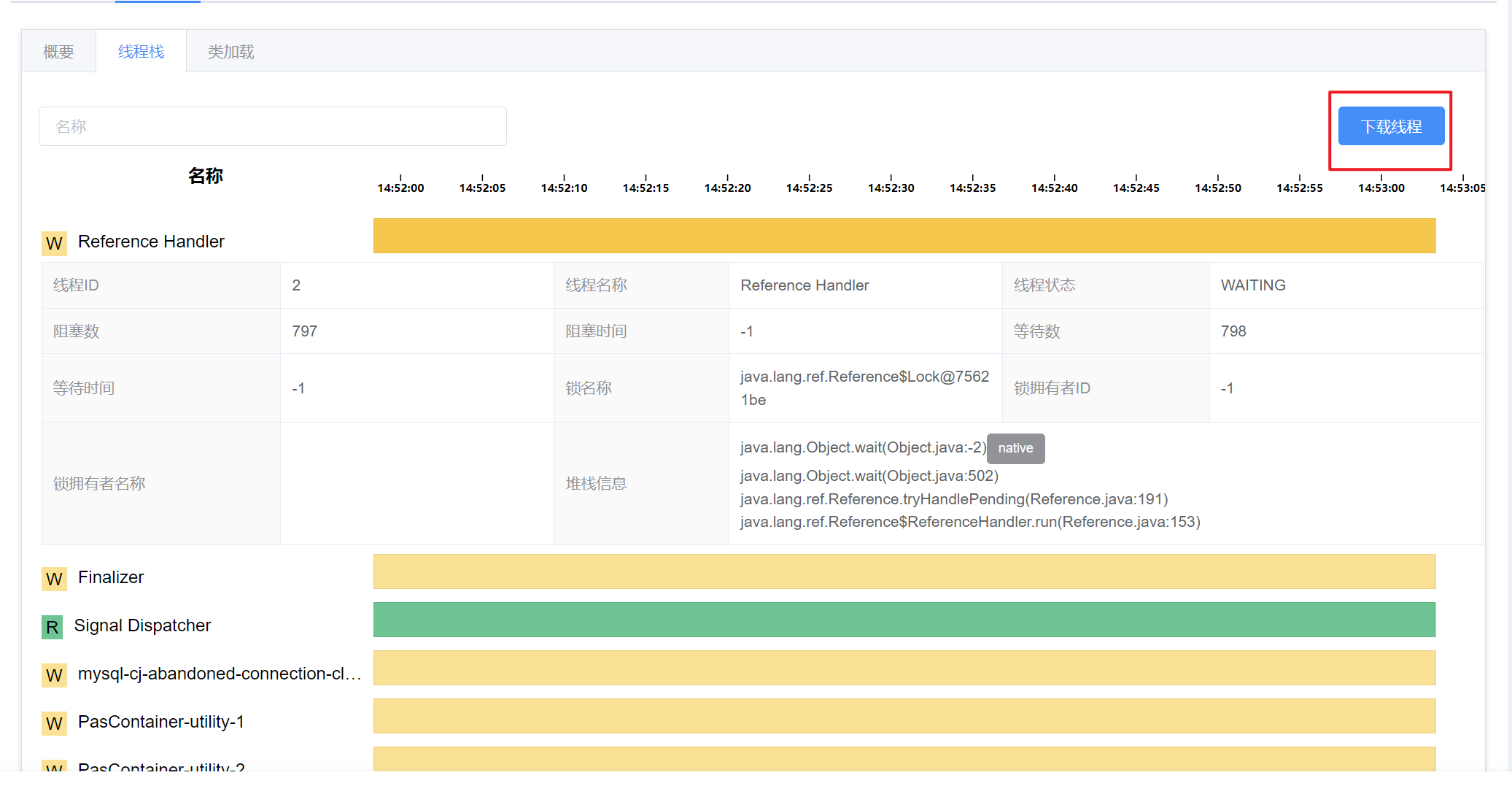
Task: Click the Reference Handler orange timeline bar
Action: click(x=904, y=236)
